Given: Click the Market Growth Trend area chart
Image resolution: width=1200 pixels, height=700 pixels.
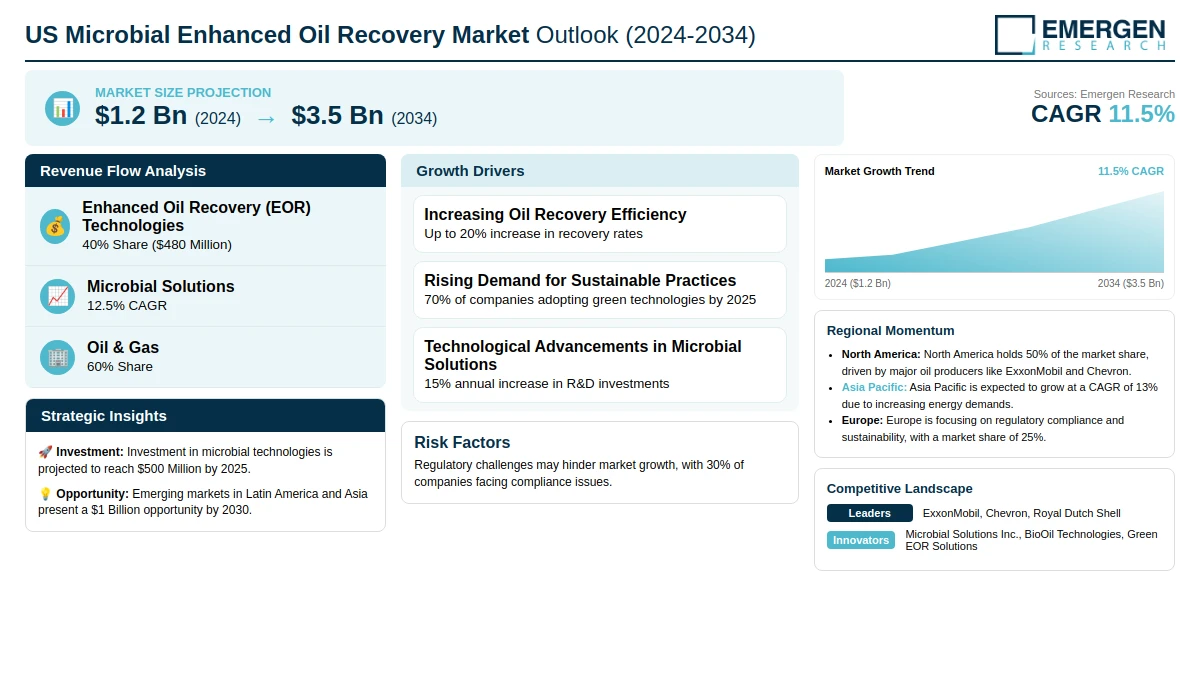Looking at the screenshot, I should [994, 236].
